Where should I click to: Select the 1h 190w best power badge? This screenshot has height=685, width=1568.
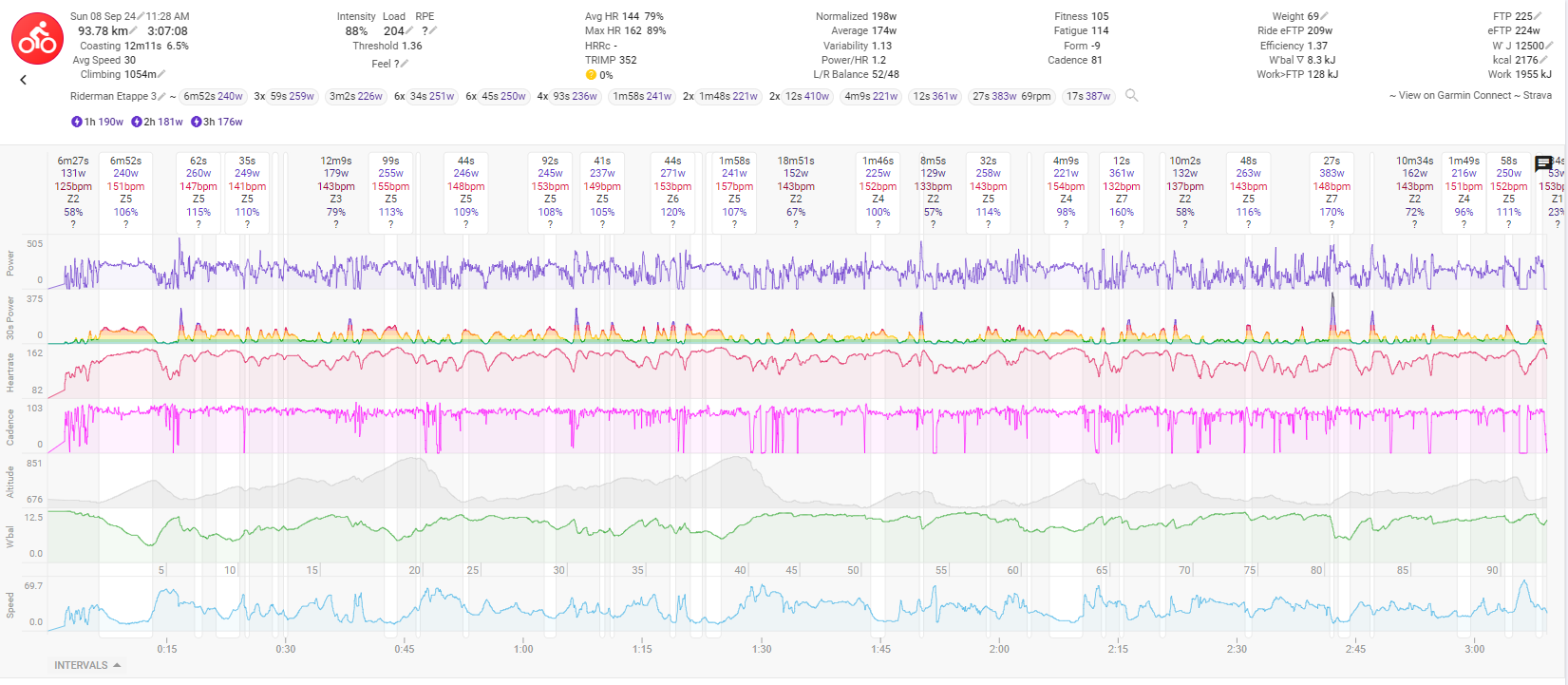pyautogui.click(x=97, y=122)
